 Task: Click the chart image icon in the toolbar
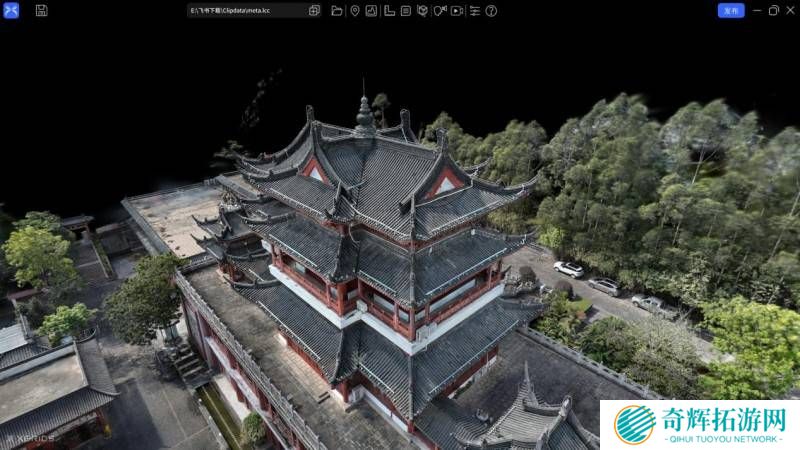pyautogui.click(x=371, y=10)
